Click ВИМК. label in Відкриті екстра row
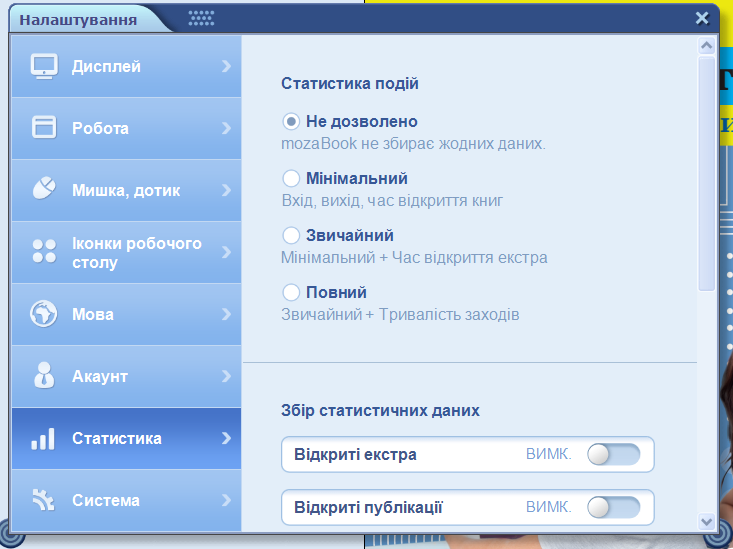This screenshot has width=733, height=549. (549, 454)
